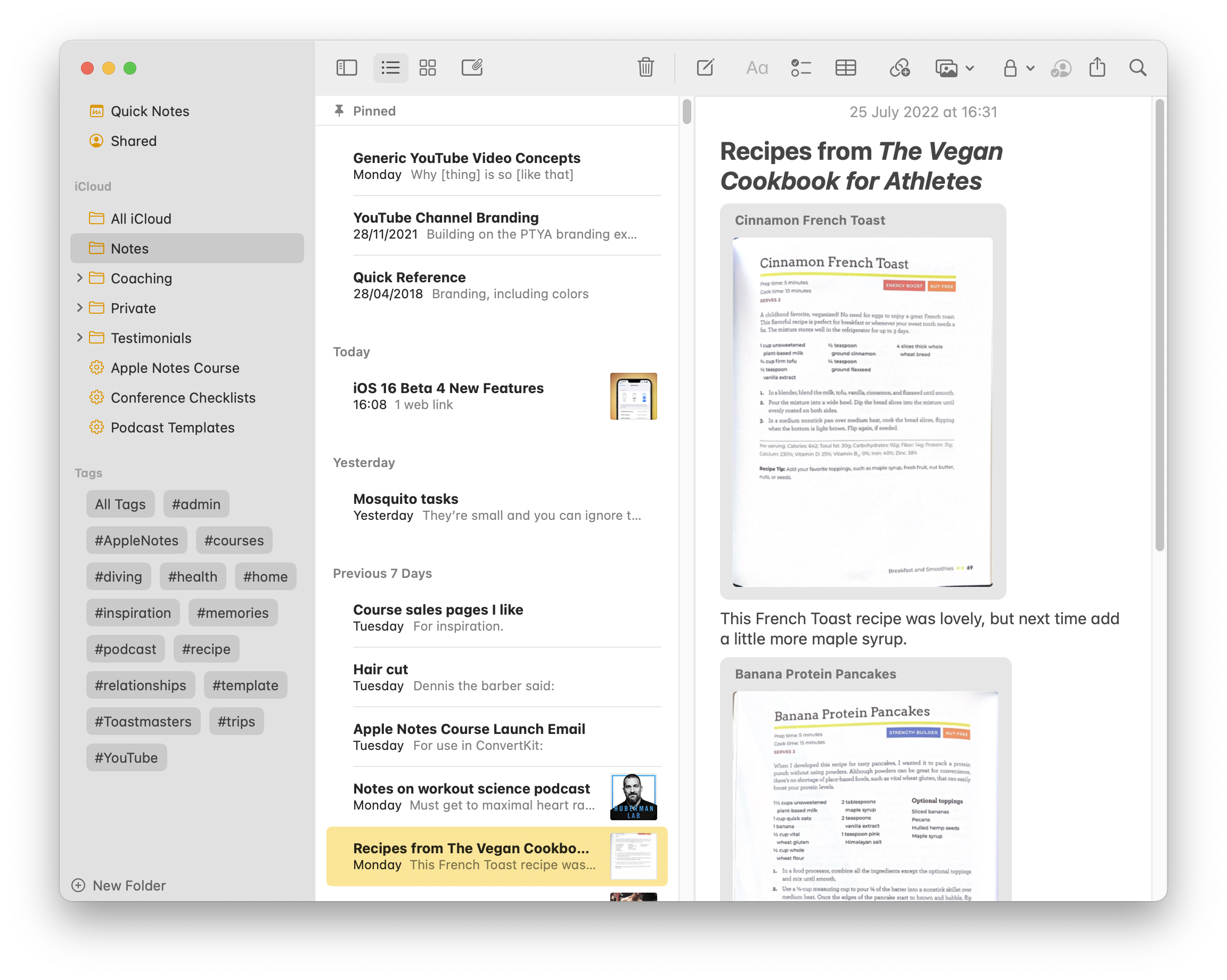Image resolution: width=1227 pixels, height=980 pixels.
Task: Create a new note
Action: point(705,68)
